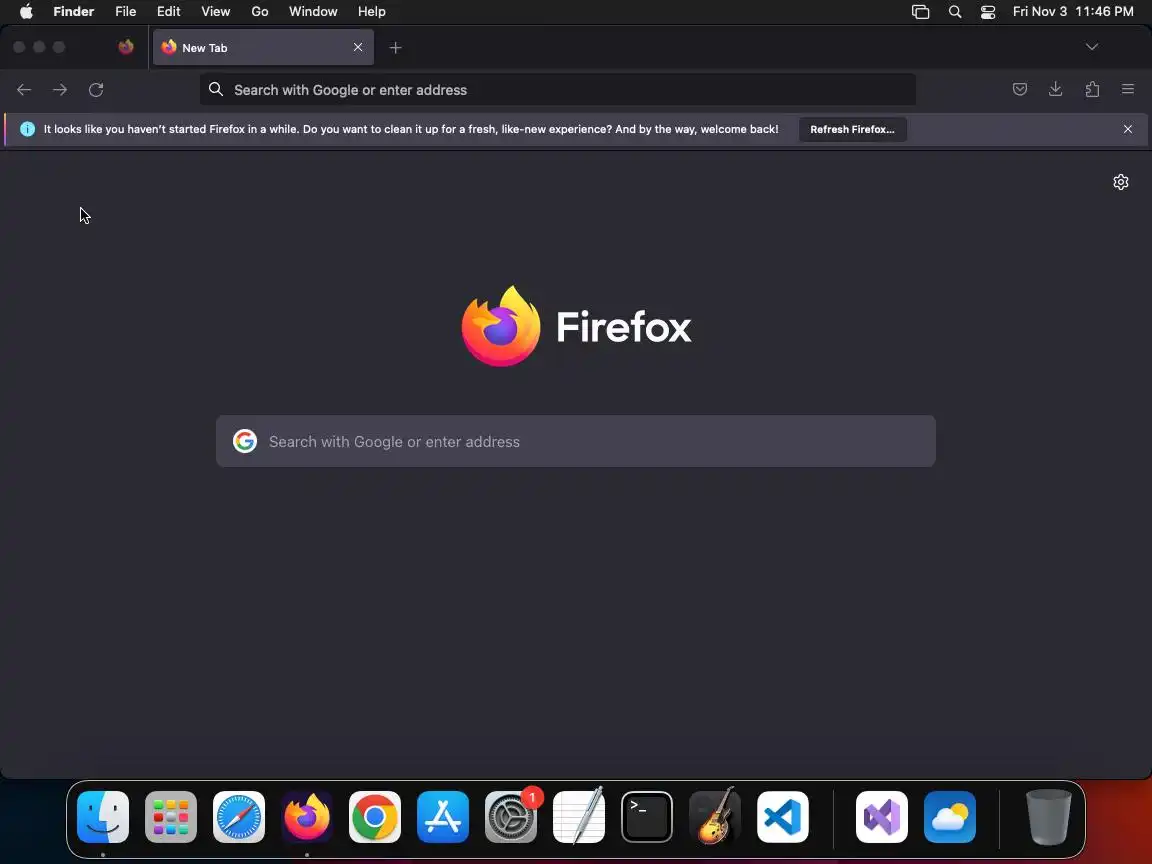Open the Go menu
The width and height of the screenshot is (1152, 864).
point(259,11)
